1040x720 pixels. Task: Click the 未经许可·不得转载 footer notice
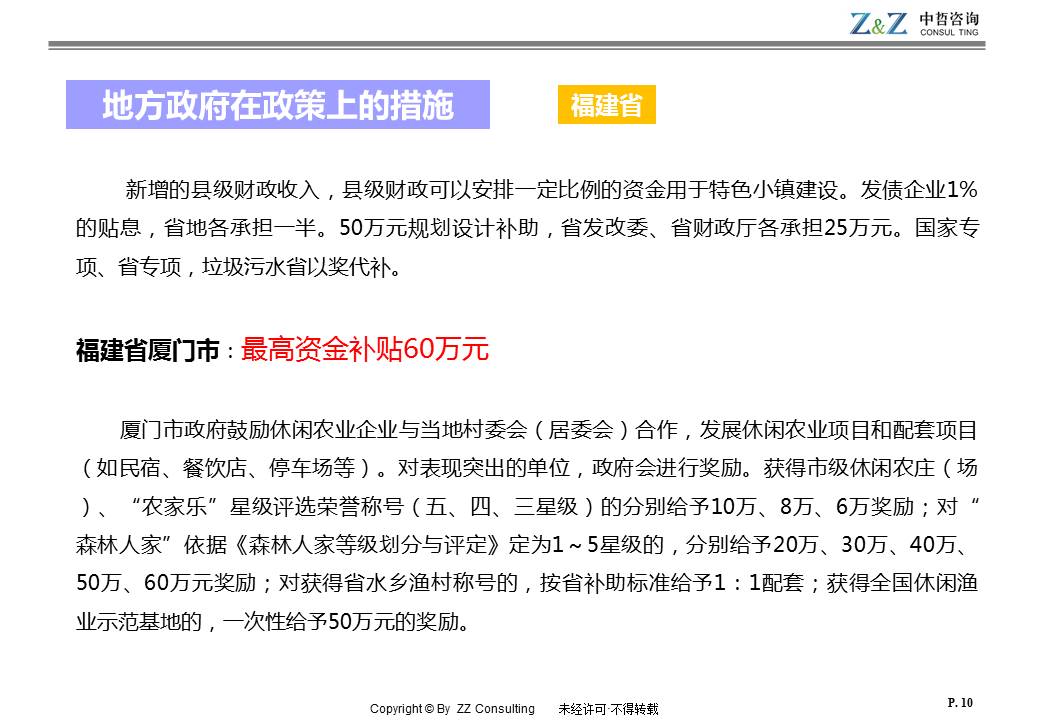(608, 709)
